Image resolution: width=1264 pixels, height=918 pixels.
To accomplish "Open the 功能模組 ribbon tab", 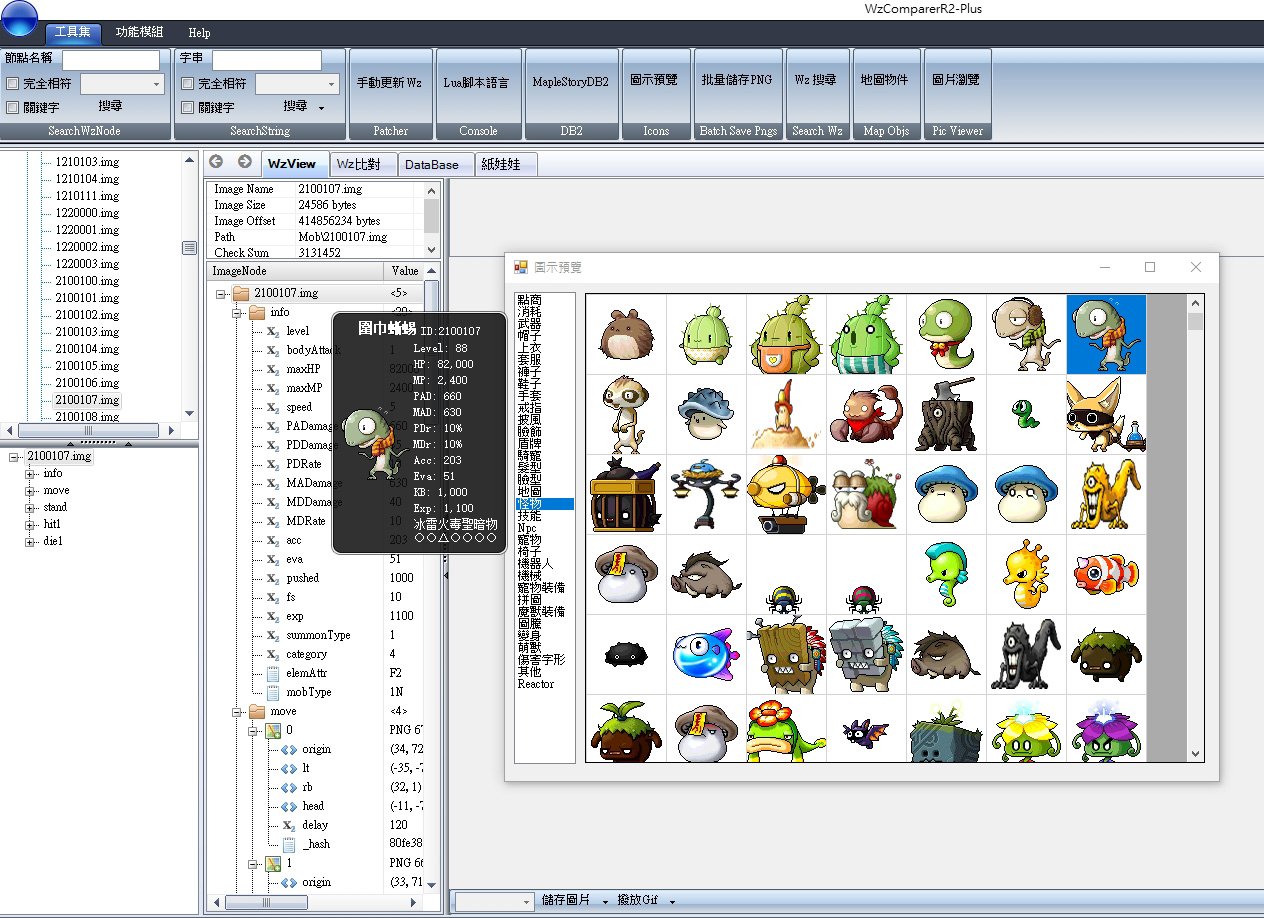I will [x=139, y=32].
